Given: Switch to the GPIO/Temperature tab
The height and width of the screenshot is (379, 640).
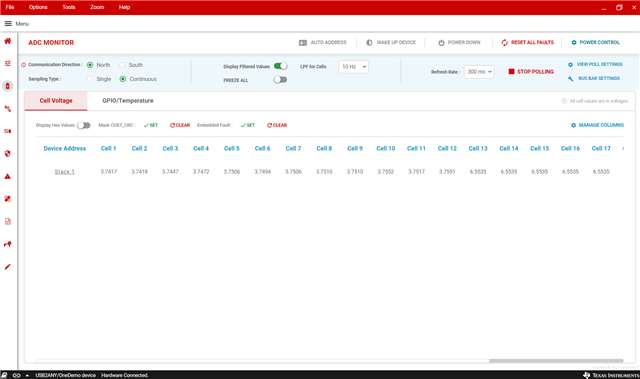Looking at the screenshot, I should 128,101.
